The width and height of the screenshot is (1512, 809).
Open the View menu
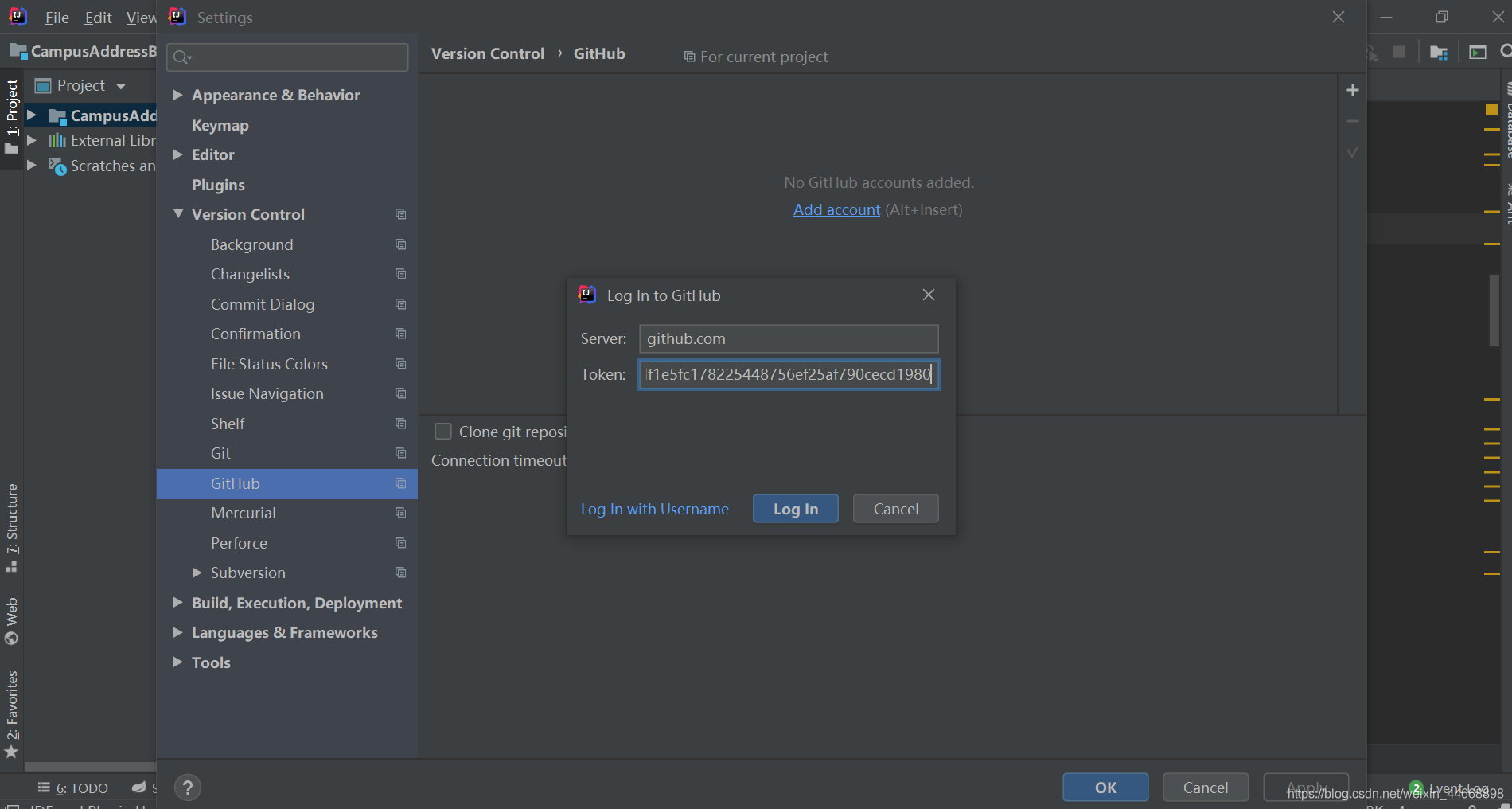point(142,18)
